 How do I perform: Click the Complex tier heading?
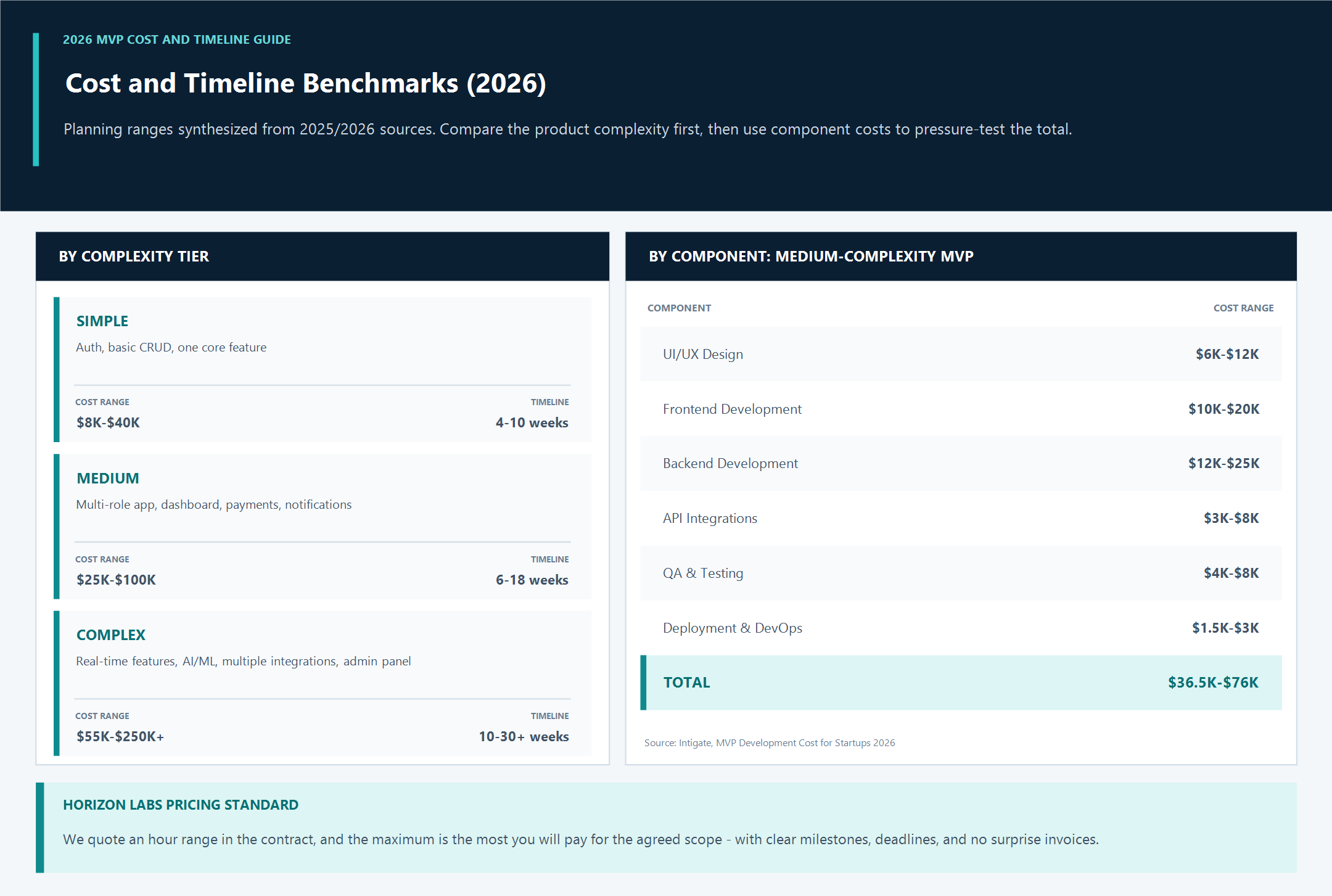pos(111,635)
